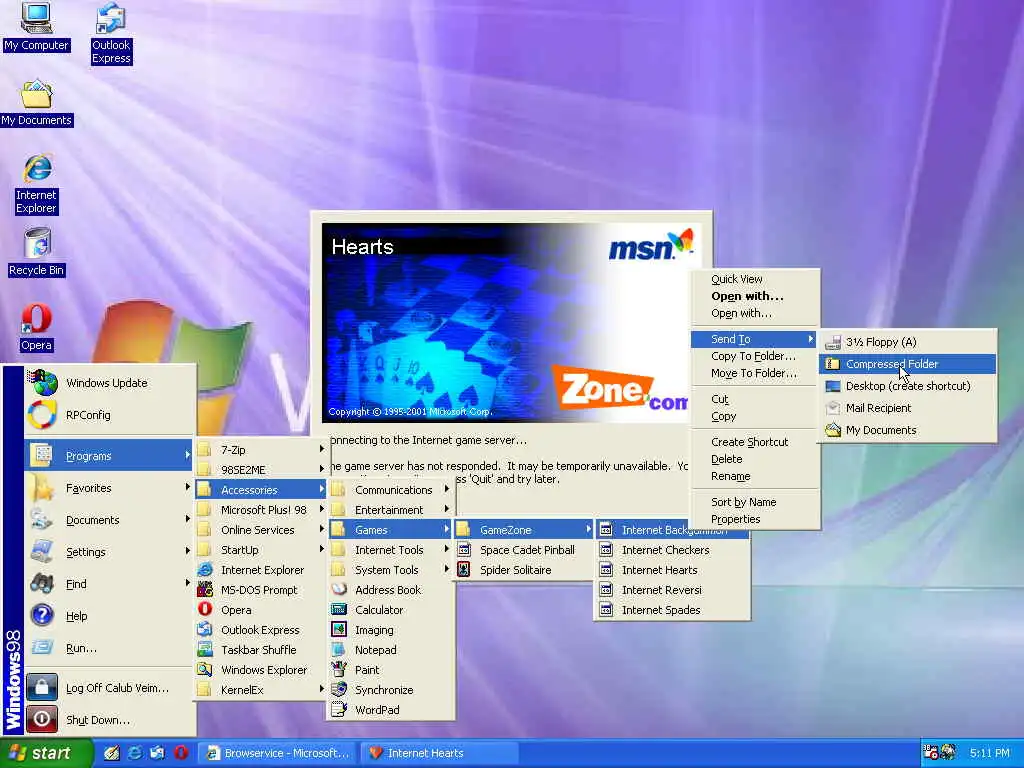Expand the KernelEx program folder

click(261, 690)
